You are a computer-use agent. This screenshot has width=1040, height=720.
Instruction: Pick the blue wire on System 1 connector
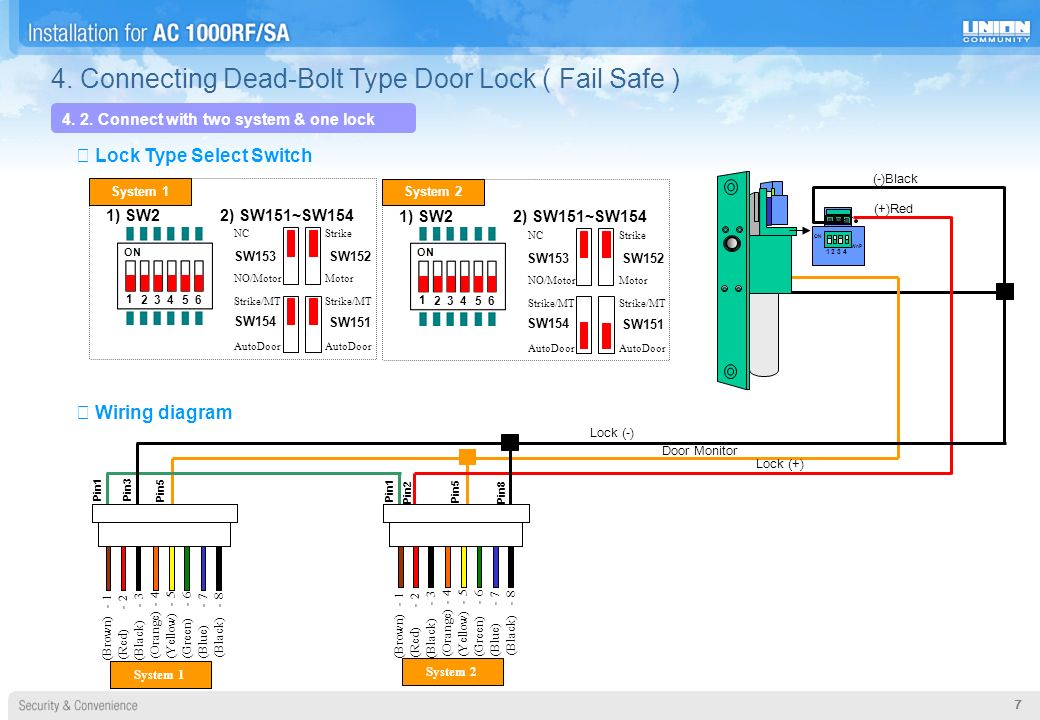(x=203, y=568)
